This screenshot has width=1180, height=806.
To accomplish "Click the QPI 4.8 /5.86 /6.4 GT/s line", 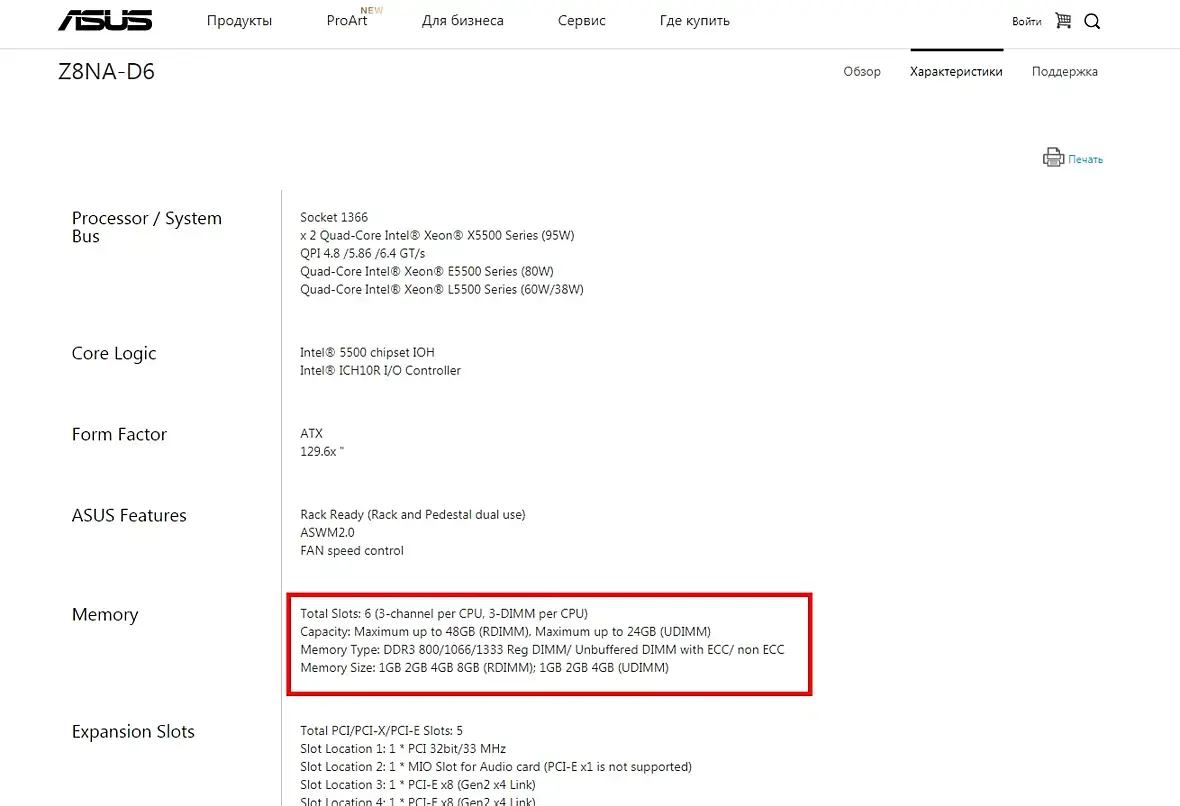I will coord(363,254).
